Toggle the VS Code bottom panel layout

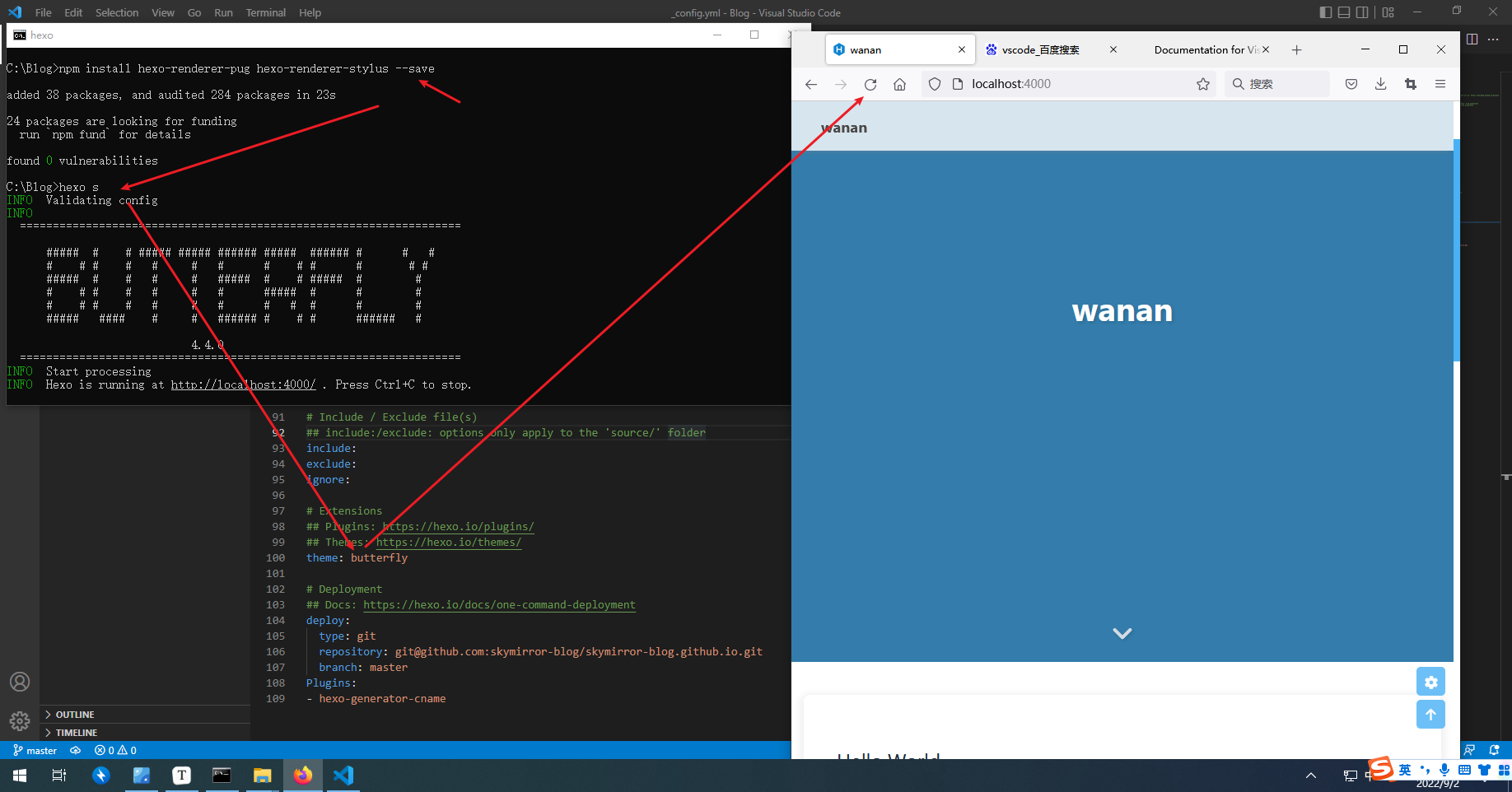pyautogui.click(x=1344, y=12)
